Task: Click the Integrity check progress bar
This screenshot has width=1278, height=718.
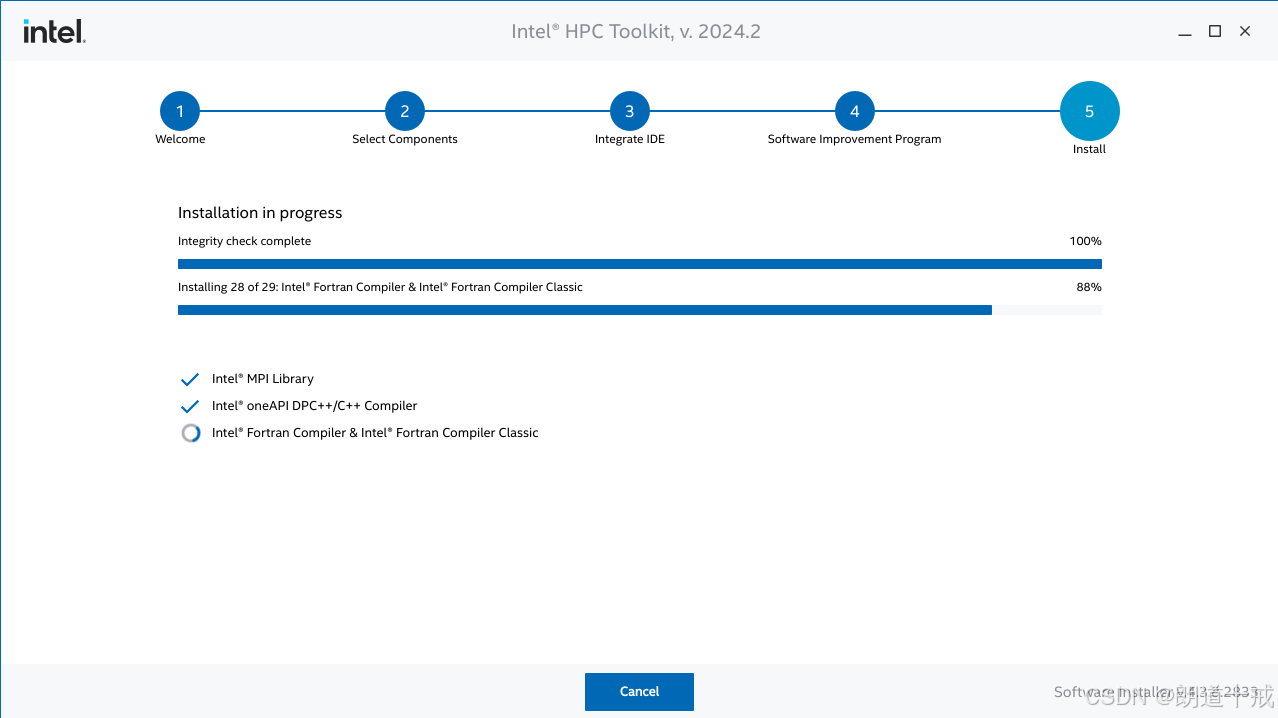Action: tap(640, 264)
